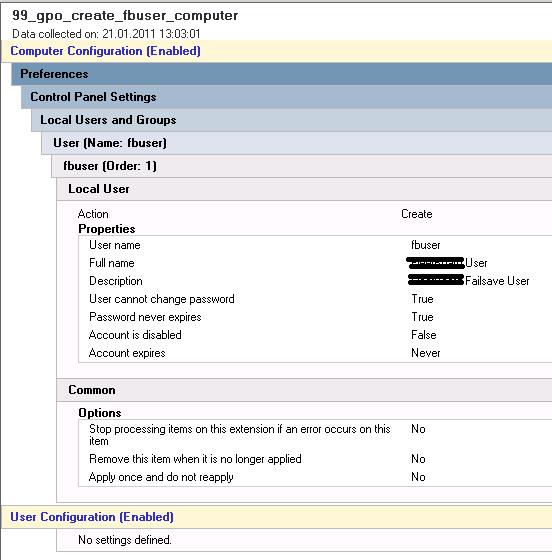The height and width of the screenshot is (560, 552).
Task: Click 'No settings defined.' text
Action: coord(125,540)
